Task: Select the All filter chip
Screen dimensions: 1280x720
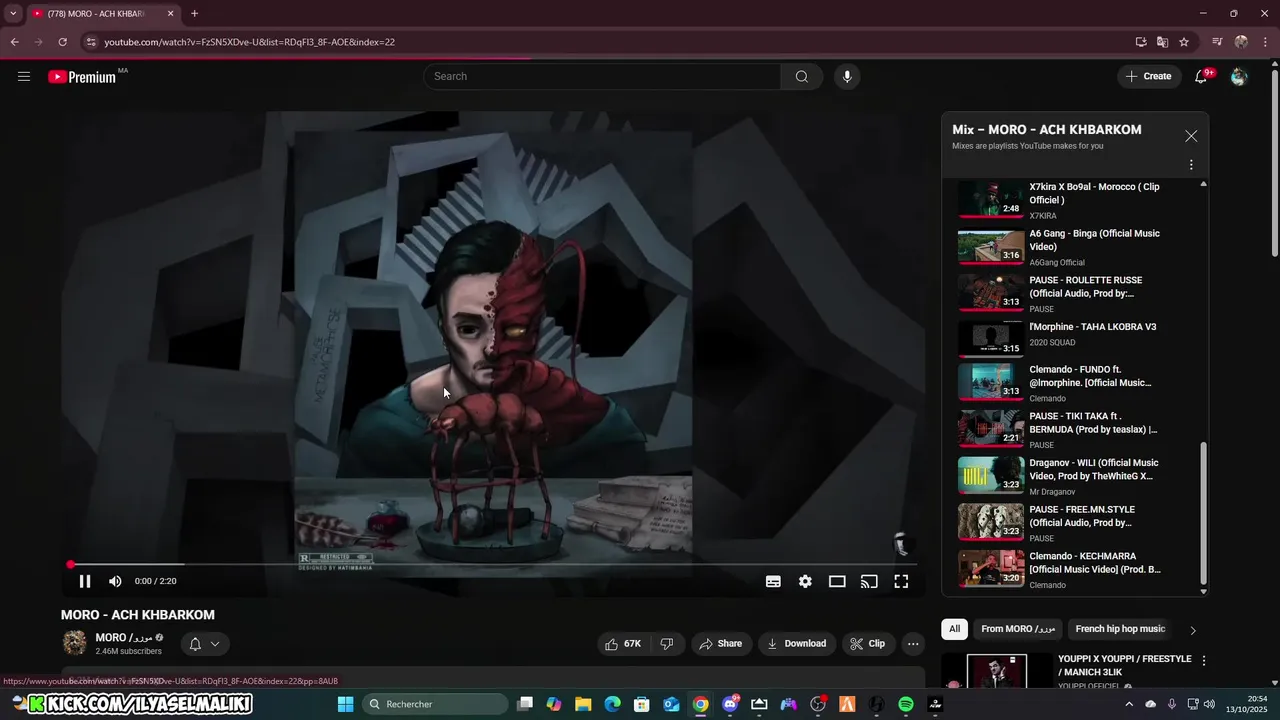Action: tap(954, 629)
